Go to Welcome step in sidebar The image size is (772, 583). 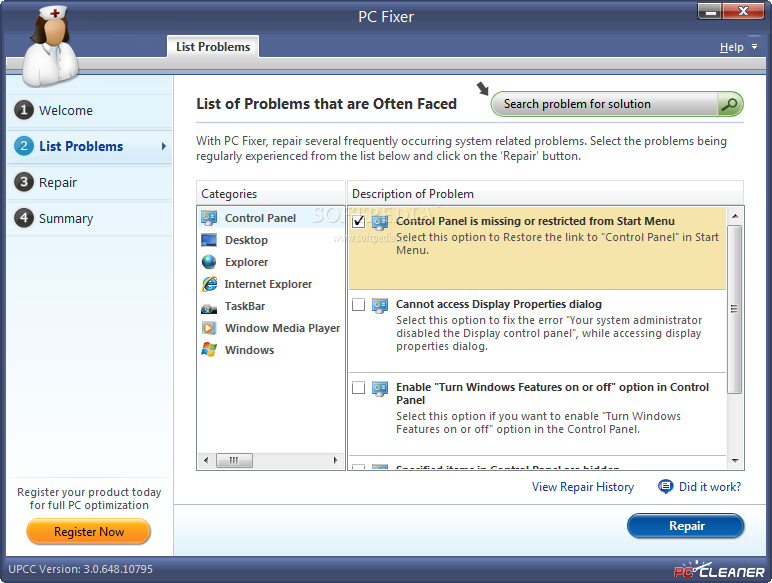(90, 110)
